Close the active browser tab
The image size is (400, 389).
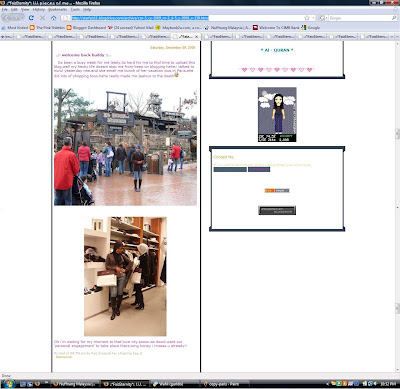197,36
